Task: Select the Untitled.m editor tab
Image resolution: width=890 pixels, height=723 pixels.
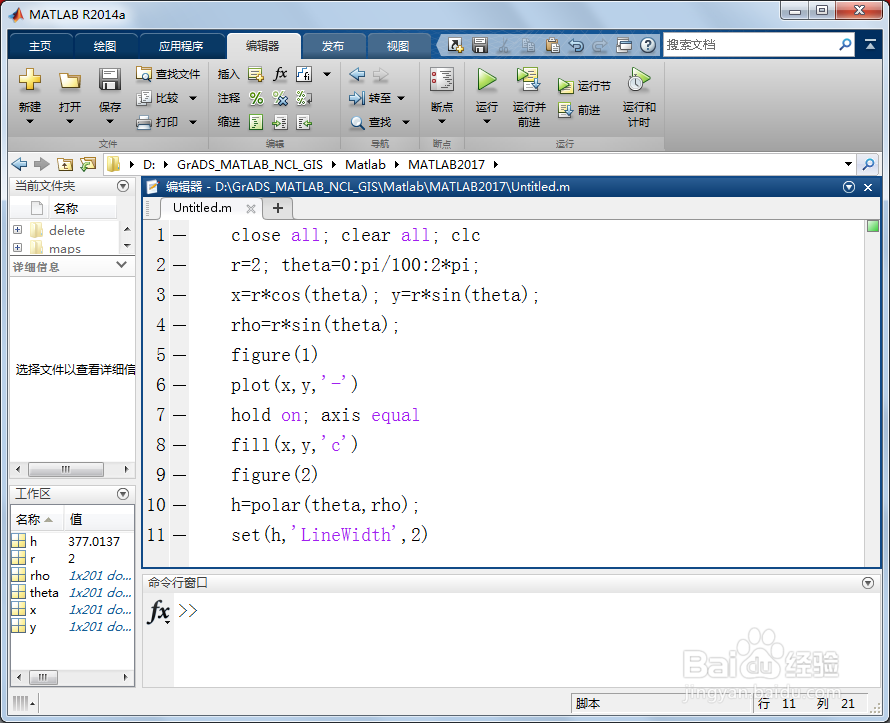Action: click(203, 208)
